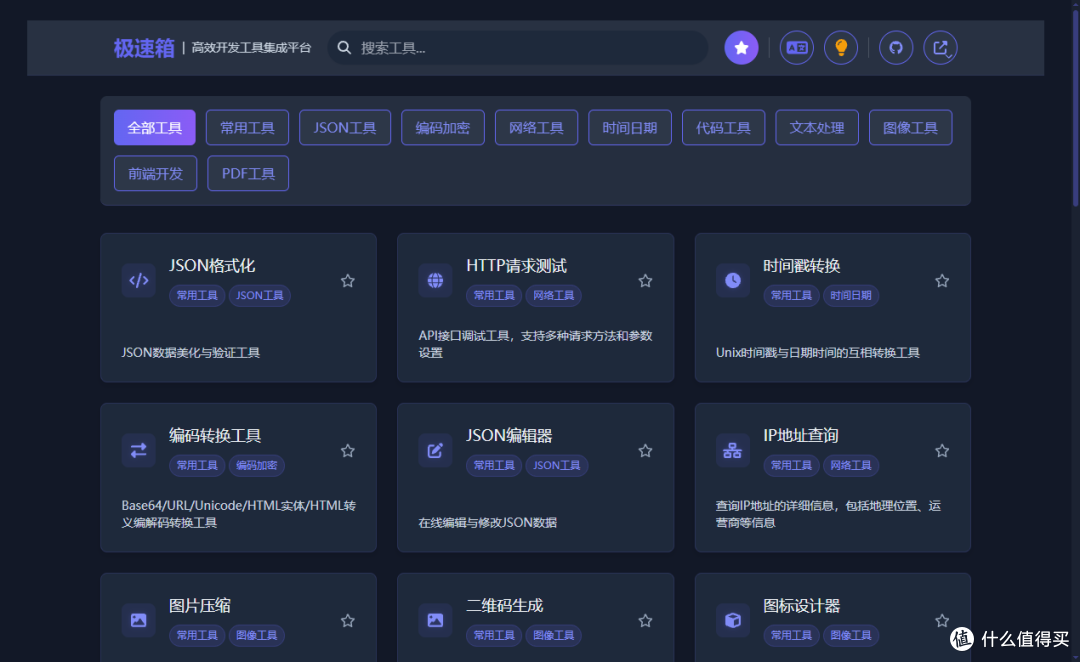Viewport: 1080px width, 662px height.
Task: Switch to the 常用工具 category
Action: pyautogui.click(x=247, y=127)
